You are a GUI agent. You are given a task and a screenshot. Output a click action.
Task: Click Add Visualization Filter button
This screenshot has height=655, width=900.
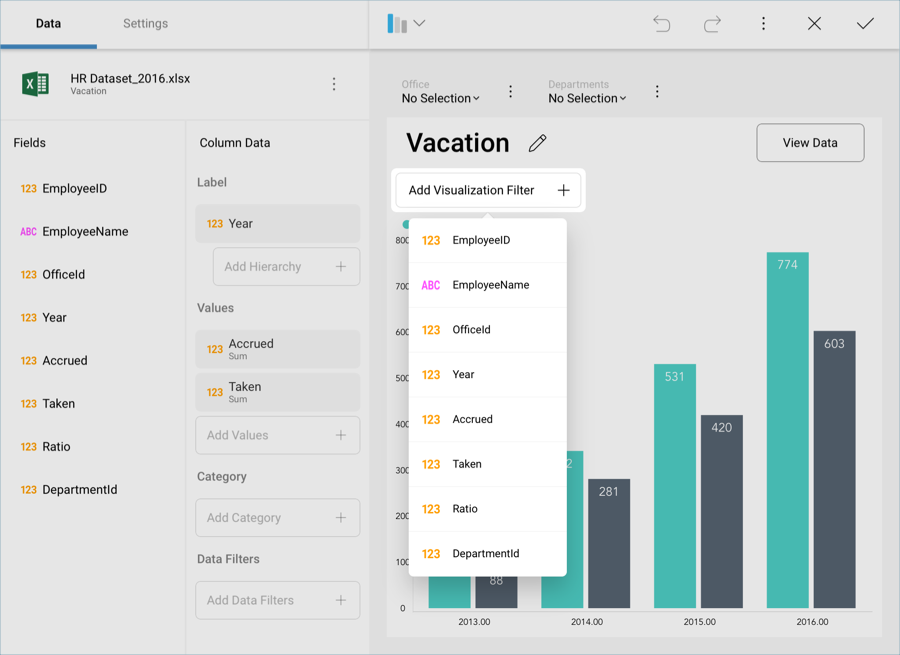[x=488, y=190]
